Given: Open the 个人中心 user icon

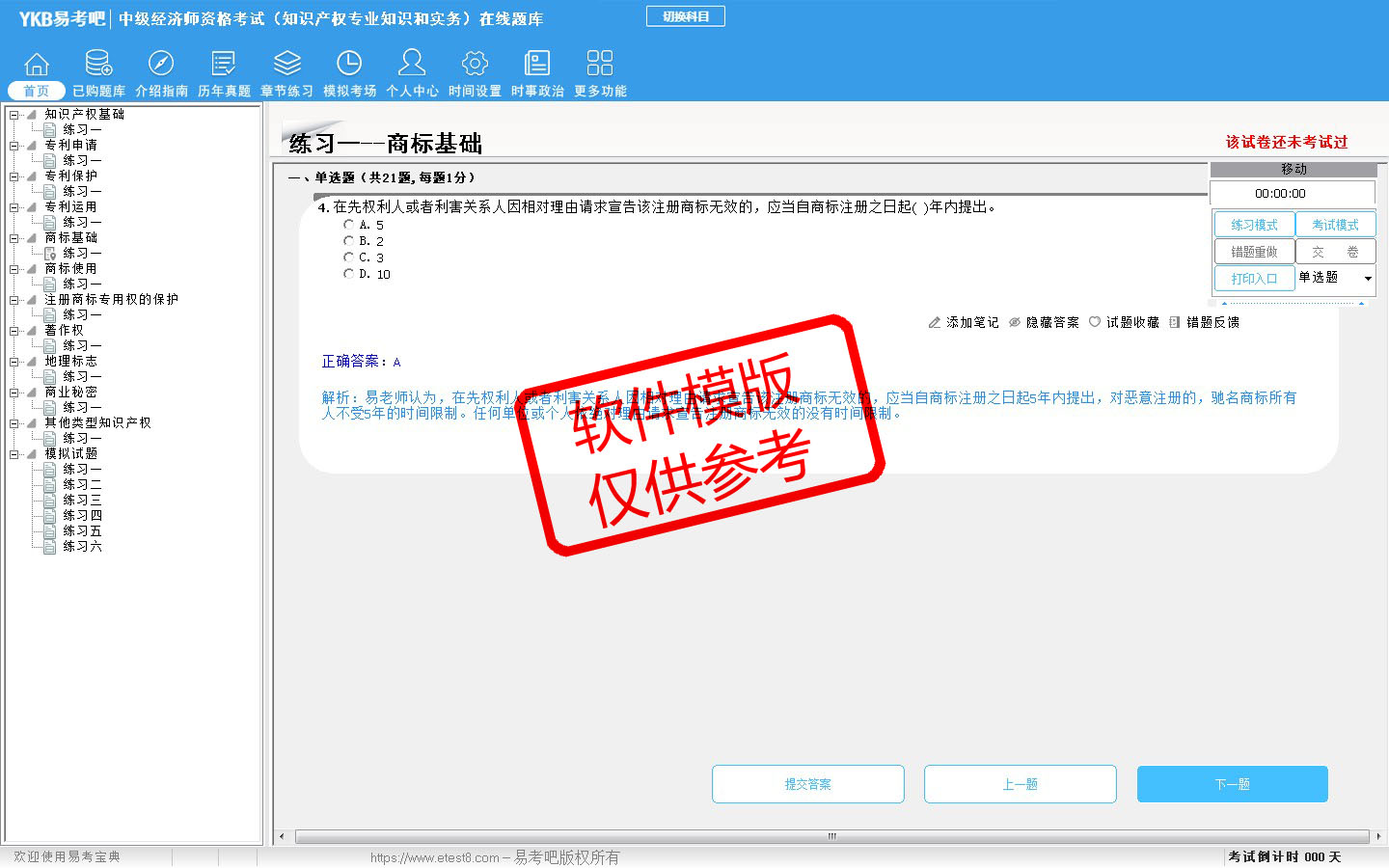Looking at the screenshot, I should 412,64.
